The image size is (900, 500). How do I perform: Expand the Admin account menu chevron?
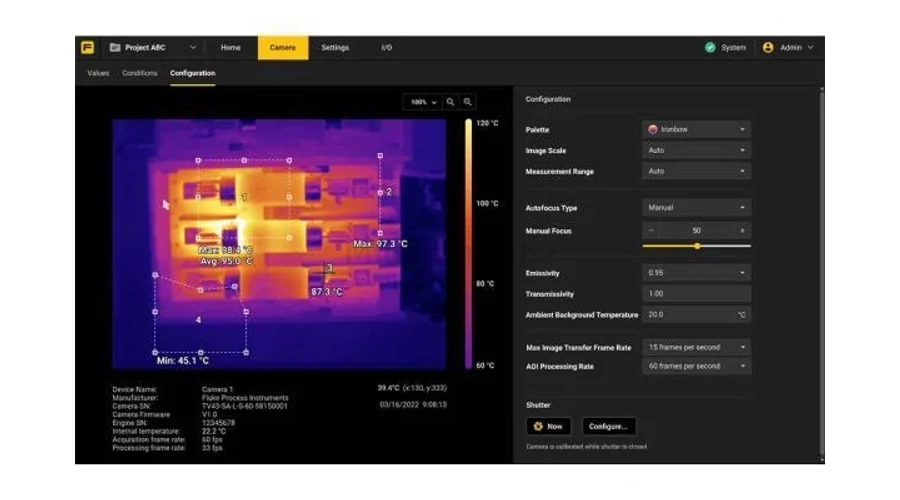click(810, 48)
